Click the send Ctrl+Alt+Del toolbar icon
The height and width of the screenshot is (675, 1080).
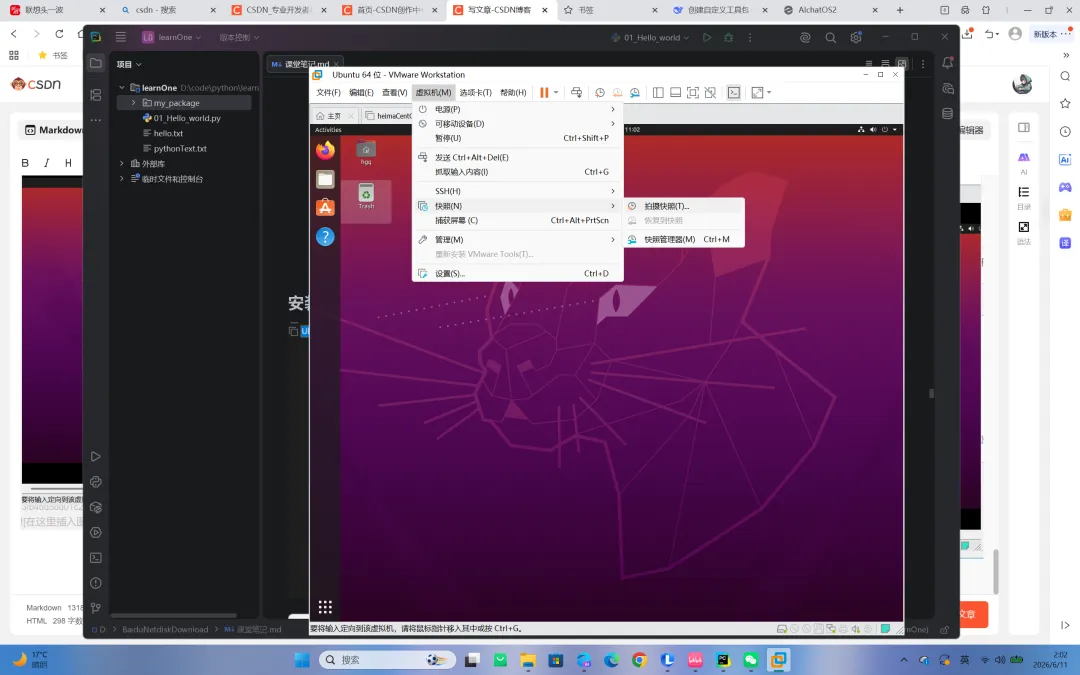577,92
